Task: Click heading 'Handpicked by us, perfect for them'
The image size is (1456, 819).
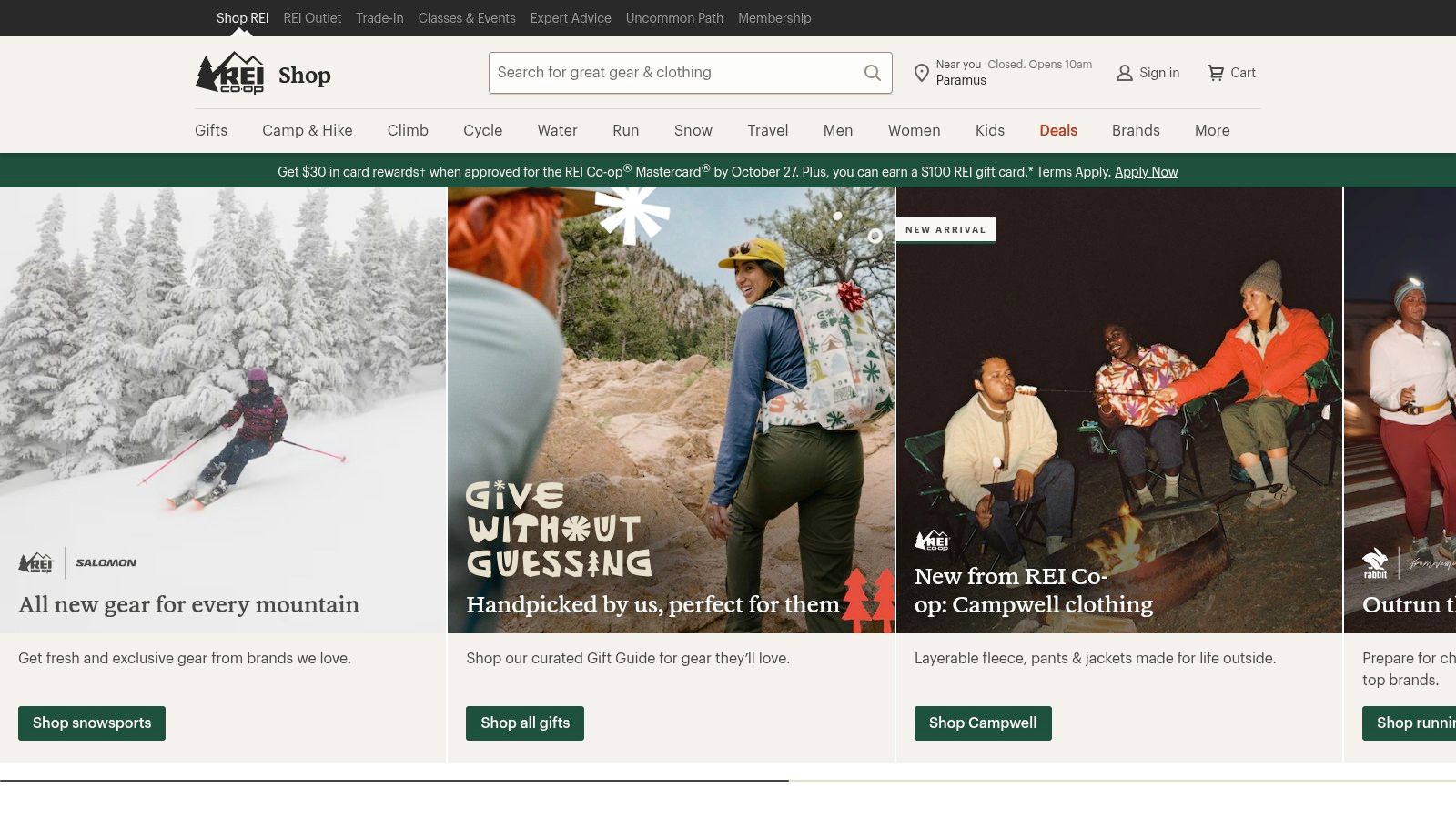Action: (652, 604)
